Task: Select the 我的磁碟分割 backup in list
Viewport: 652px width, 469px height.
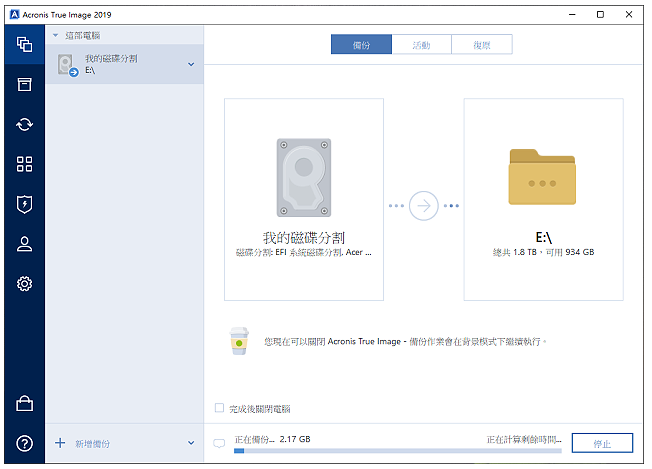Action: coord(124,64)
